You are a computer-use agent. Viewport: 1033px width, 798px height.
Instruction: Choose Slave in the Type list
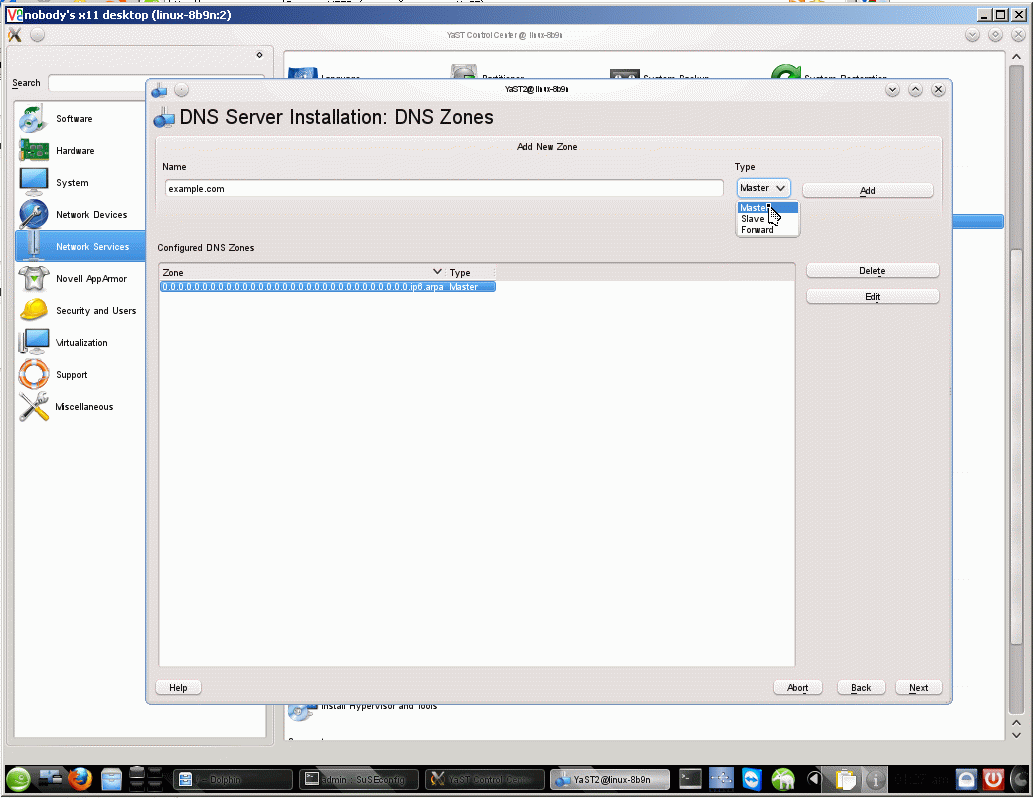[x=768, y=219]
